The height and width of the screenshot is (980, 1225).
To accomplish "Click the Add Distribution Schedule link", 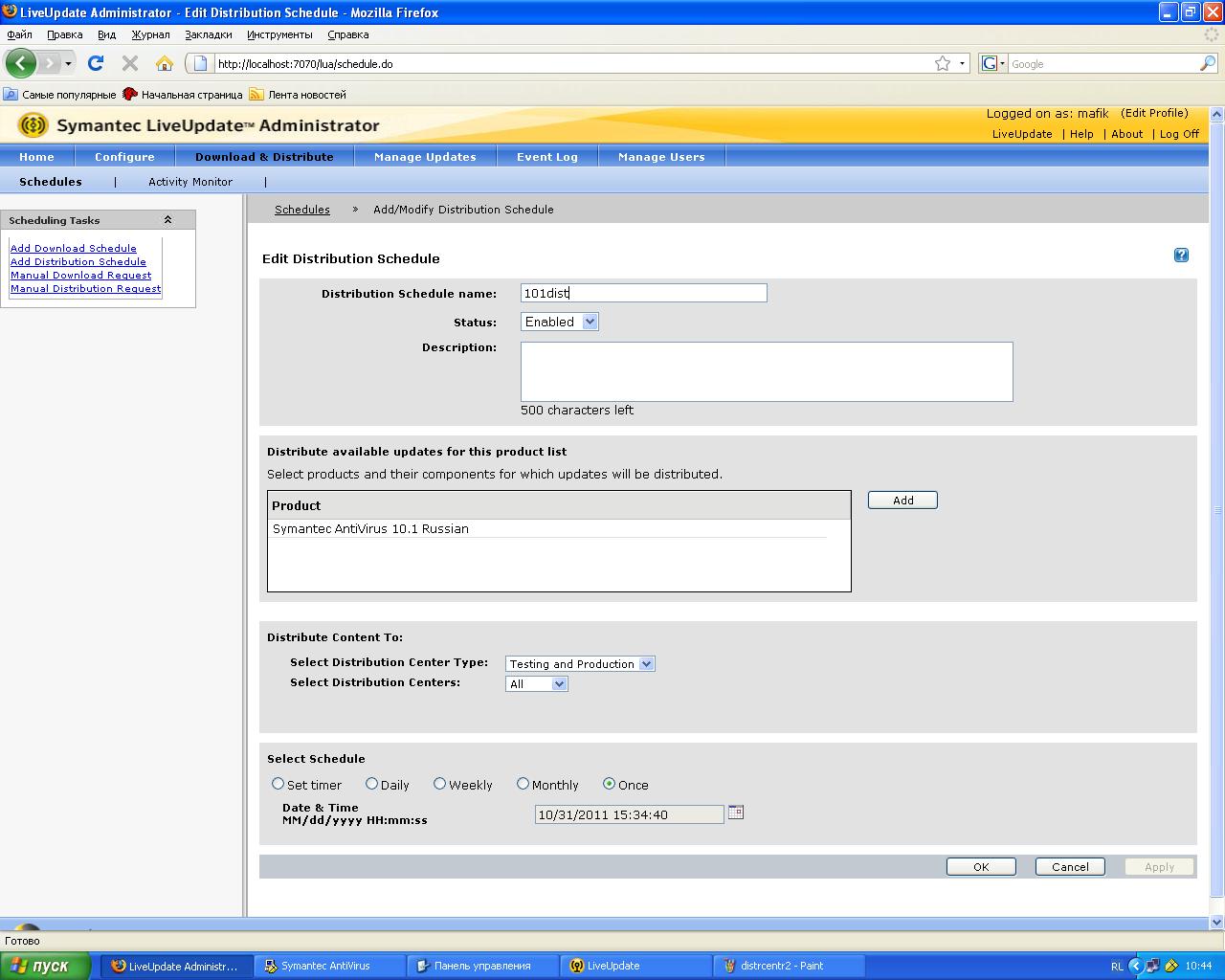I will click(78, 261).
